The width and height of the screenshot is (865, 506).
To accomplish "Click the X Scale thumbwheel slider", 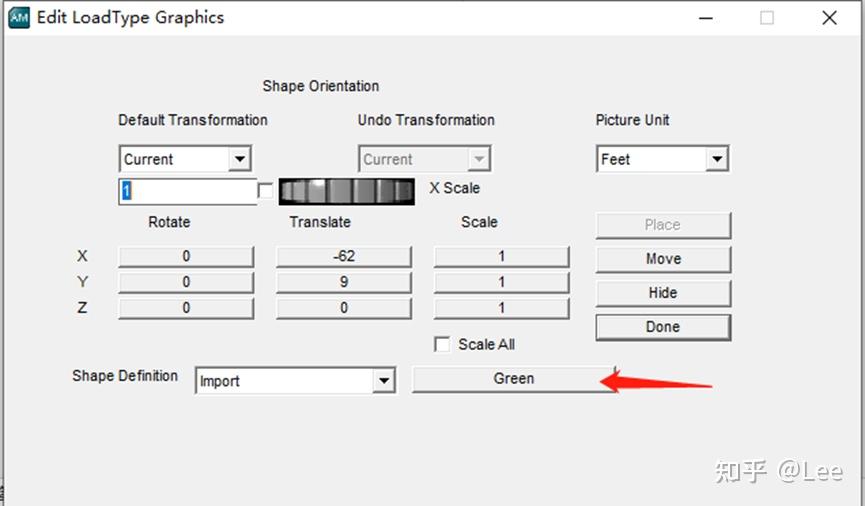I will click(346, 191).
